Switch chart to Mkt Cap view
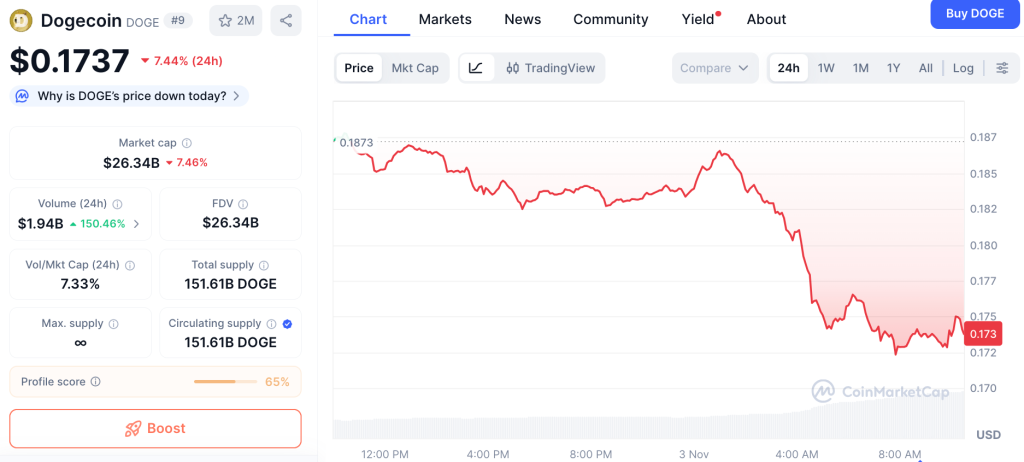The height and width of the screenshot is (462, 1024). click(x=415, y=68)
